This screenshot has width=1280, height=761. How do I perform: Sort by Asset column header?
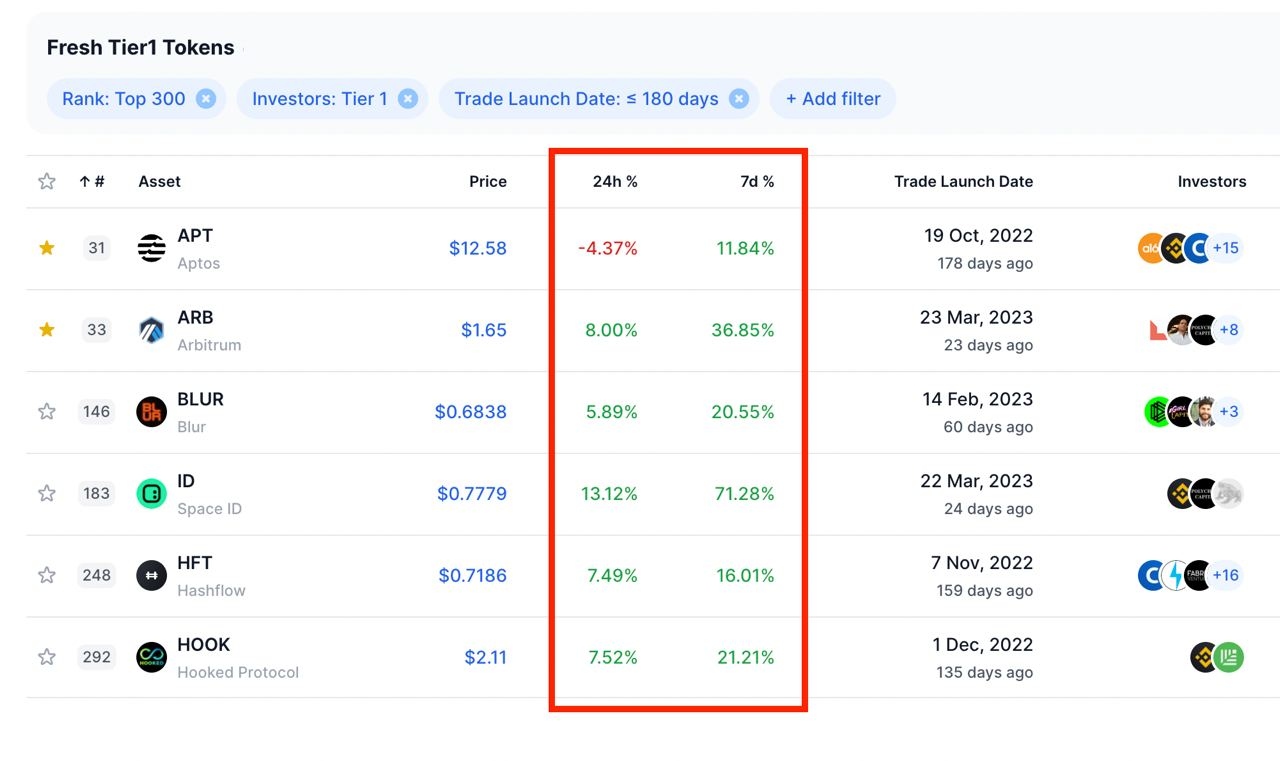160,181
